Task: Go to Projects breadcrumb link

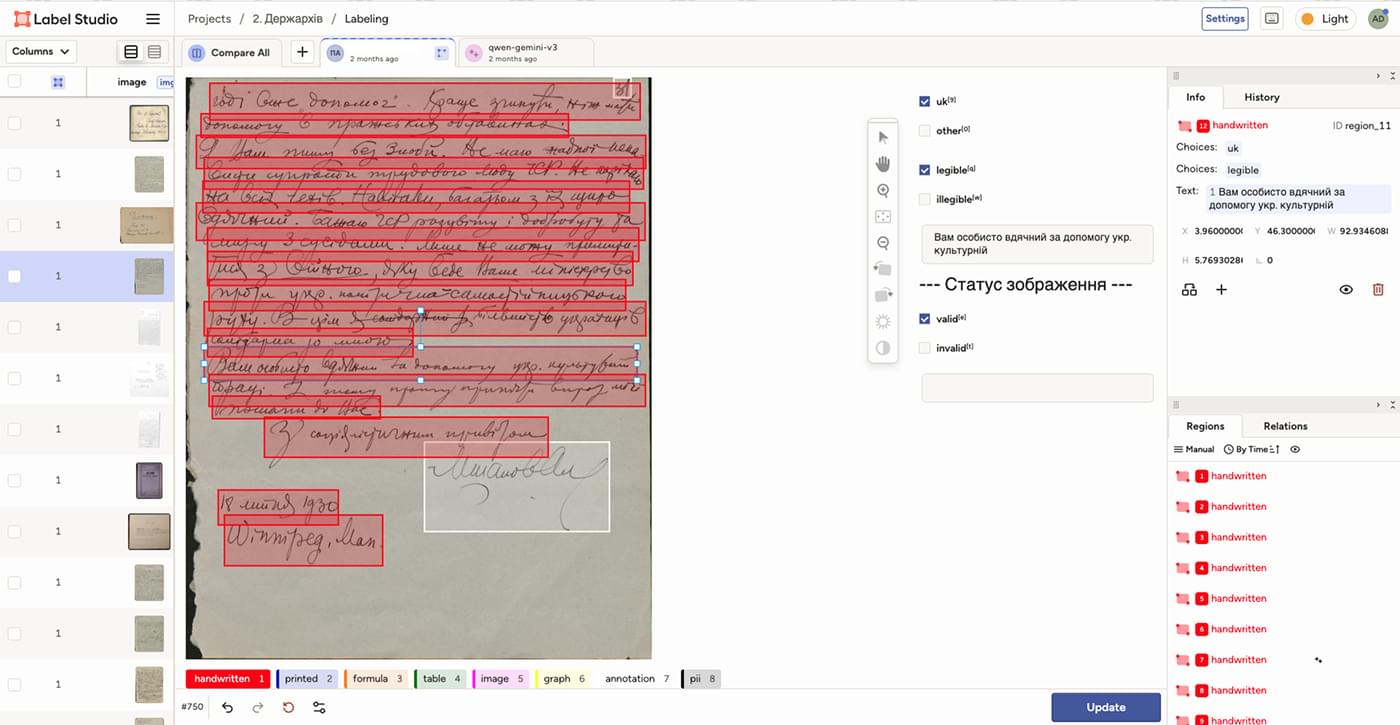Action: (x=209, y=19)
